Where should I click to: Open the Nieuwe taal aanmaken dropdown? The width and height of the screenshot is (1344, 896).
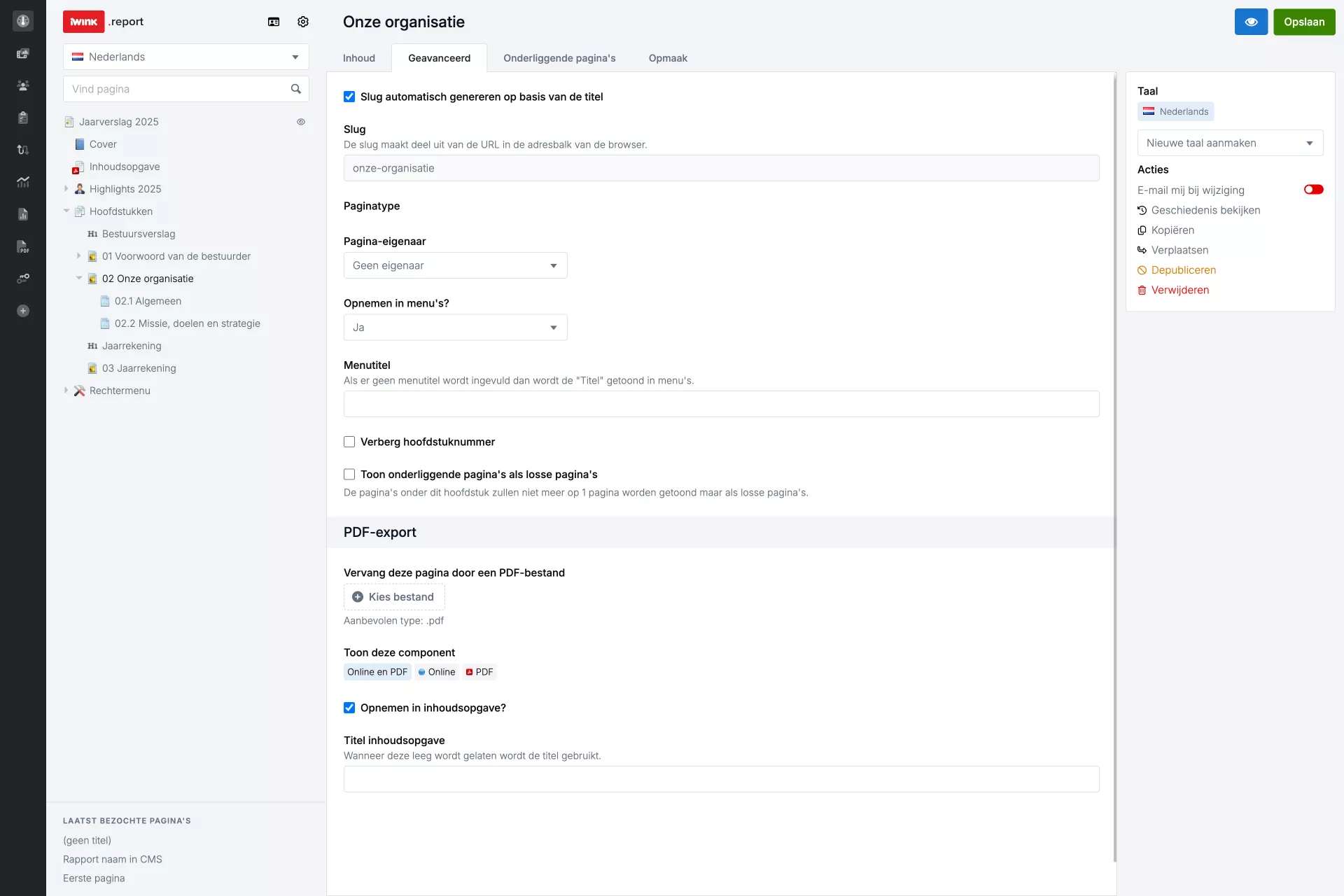pyautogui.click(x=1229, y=143)
